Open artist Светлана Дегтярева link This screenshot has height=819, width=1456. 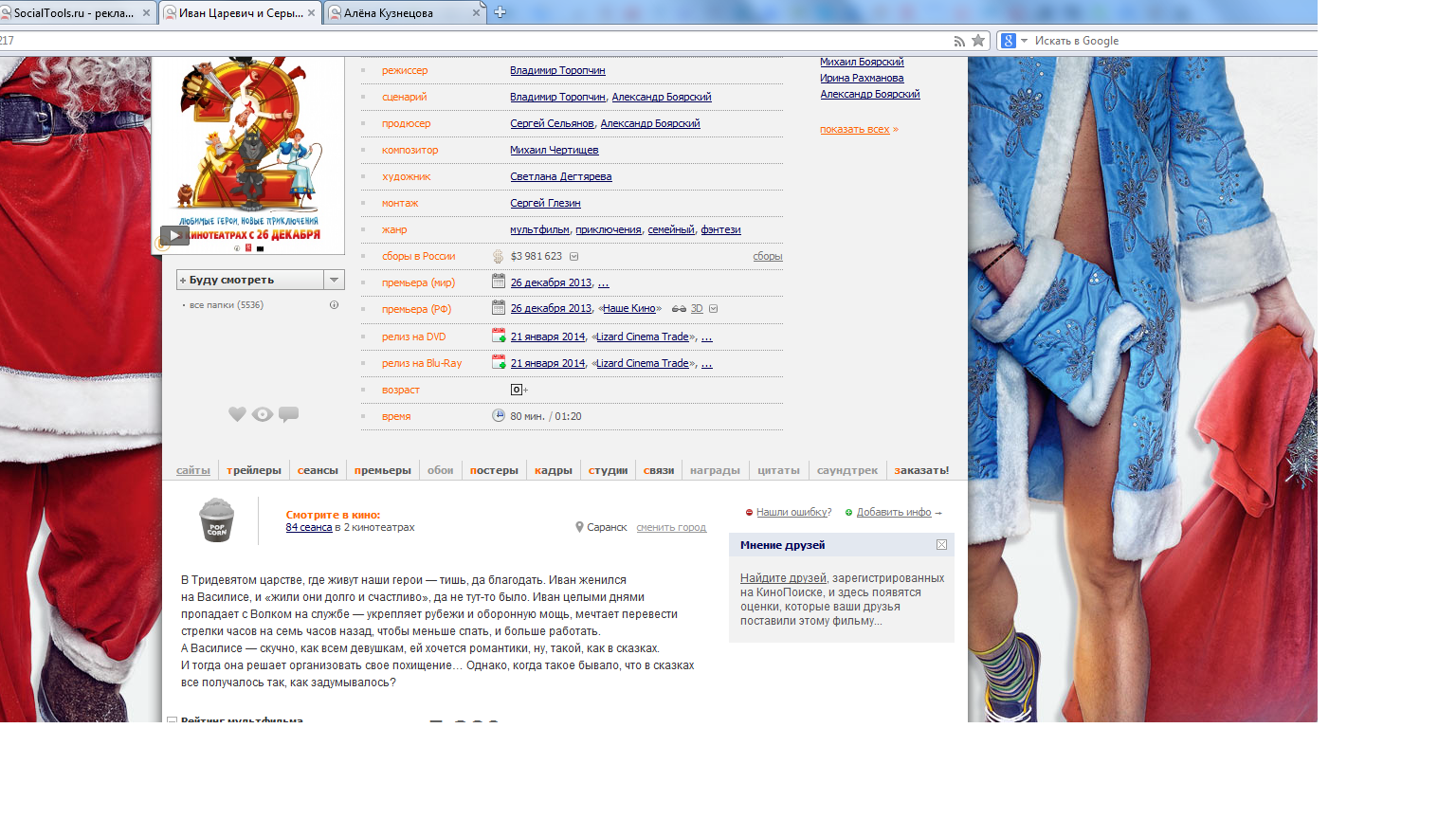point(561,176)
